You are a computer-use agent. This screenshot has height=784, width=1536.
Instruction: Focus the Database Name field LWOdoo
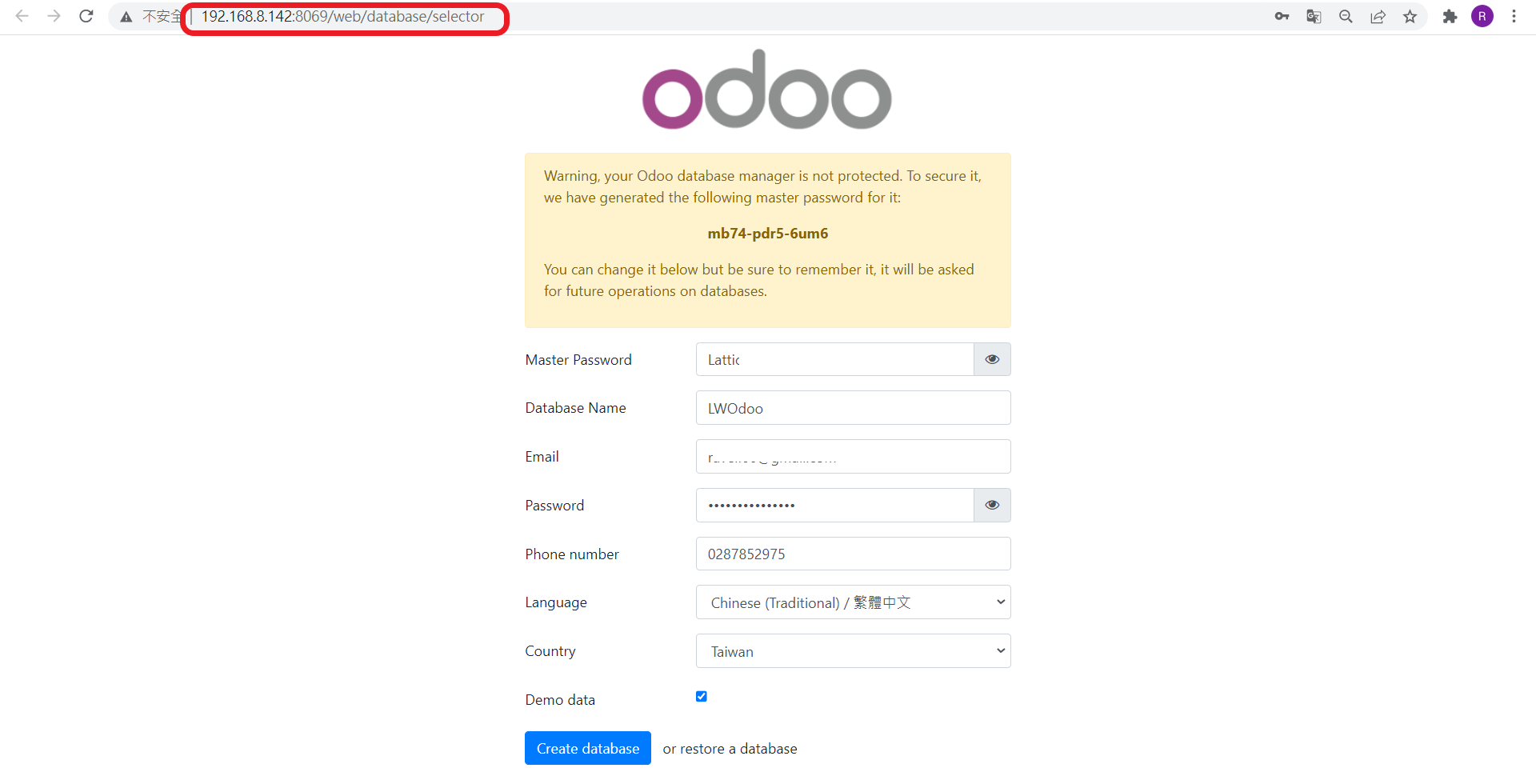click(854, 408)
